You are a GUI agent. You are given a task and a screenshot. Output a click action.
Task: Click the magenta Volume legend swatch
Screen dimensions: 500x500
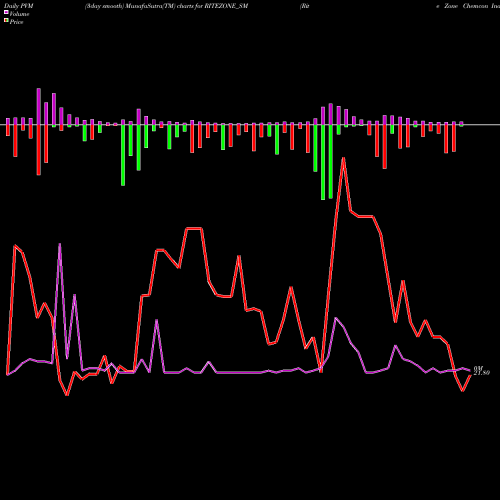[x=6, y=12]
